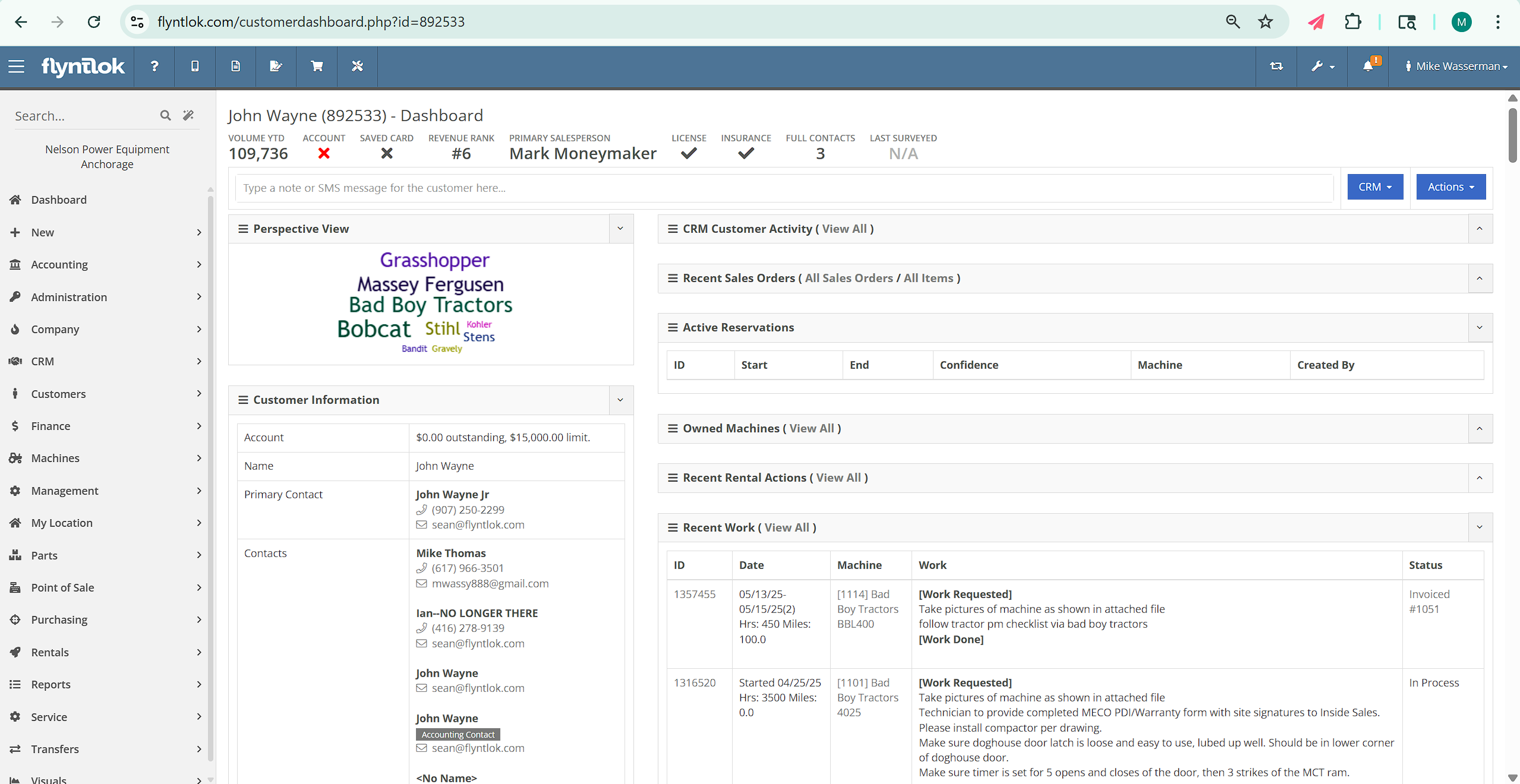This screenshot has width=1520, height=784.
Task: Click Grasshopper in the word cloud
Action: [x=434, y=260]
